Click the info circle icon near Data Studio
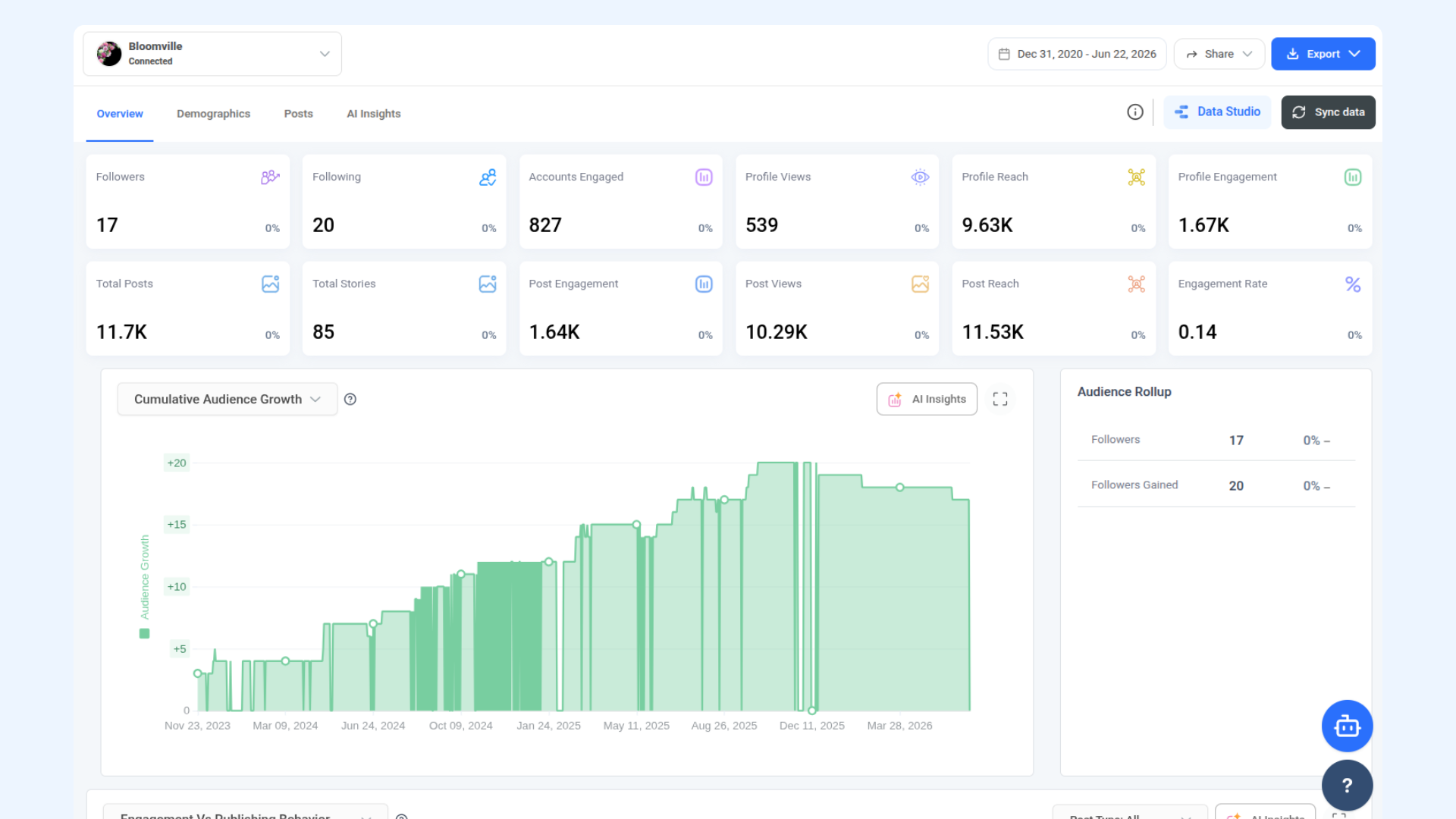 (1135, 112)
